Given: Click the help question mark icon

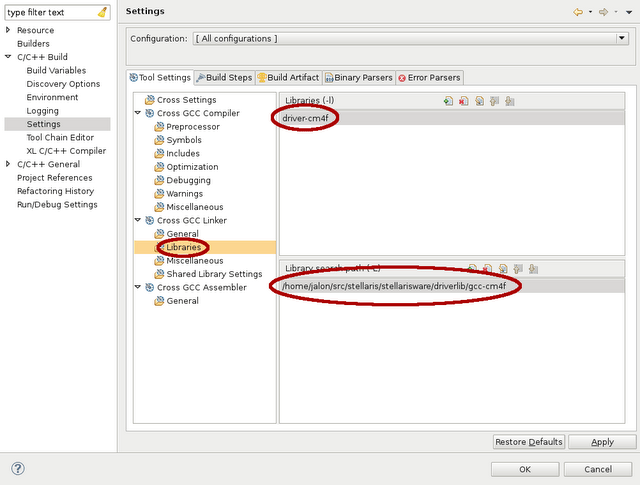Looking at the screenshot, I should pos(17,468).
